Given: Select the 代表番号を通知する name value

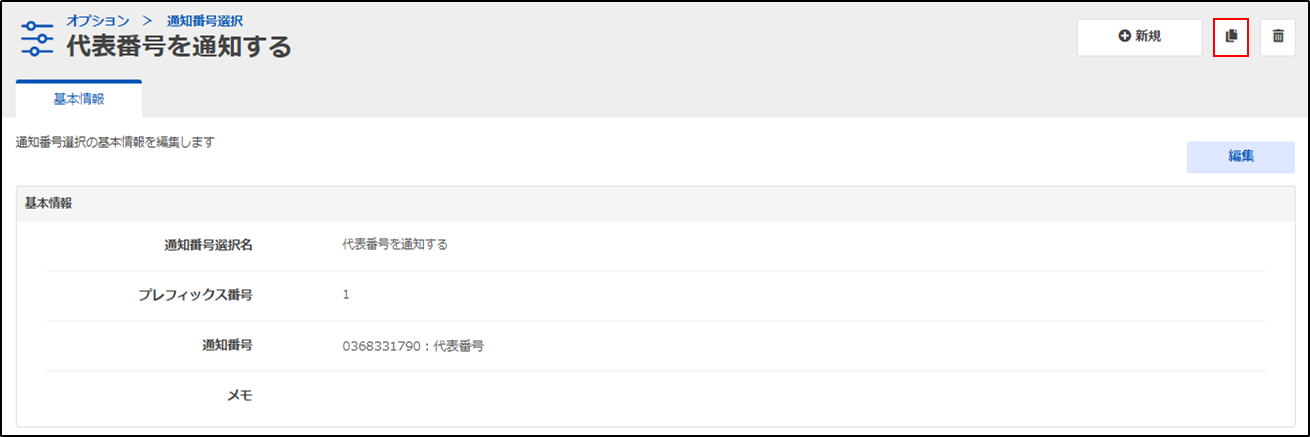Looking at the screenshot, I should click(395, 244).
